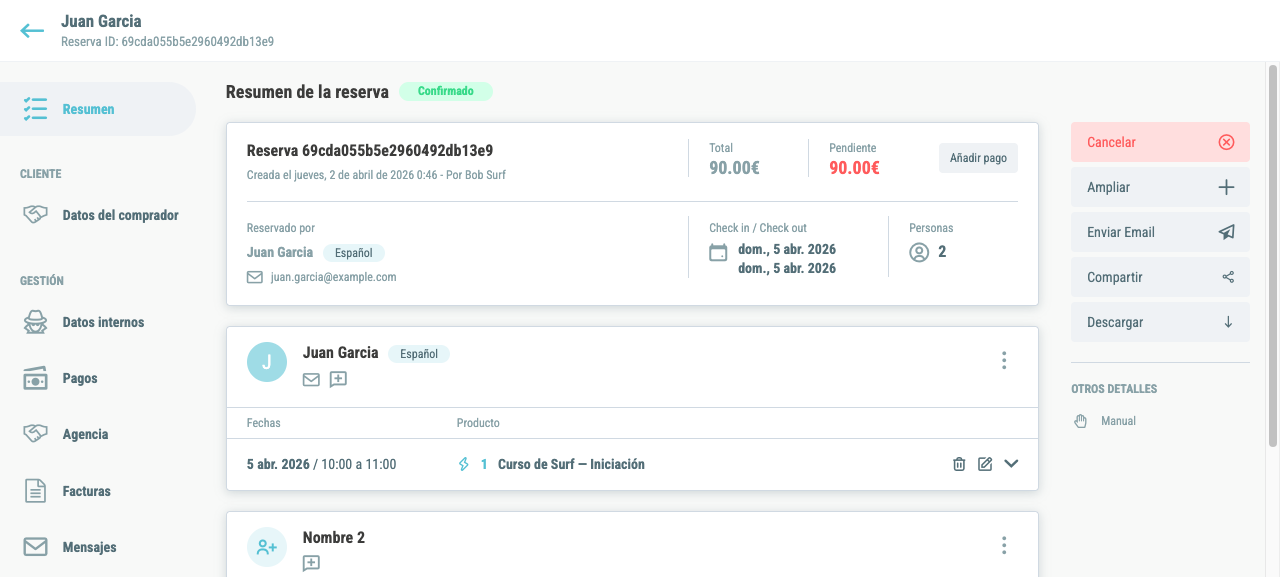
Task: Click the Añadir pago button
Action: [x=978, y=158]
